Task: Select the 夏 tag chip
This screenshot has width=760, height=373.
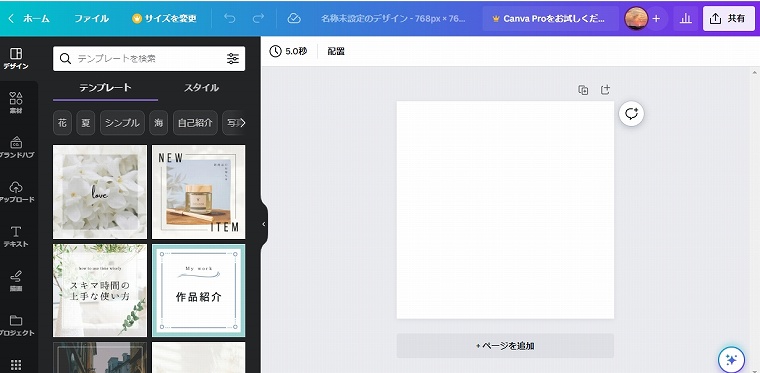Action: click(86, 123)
